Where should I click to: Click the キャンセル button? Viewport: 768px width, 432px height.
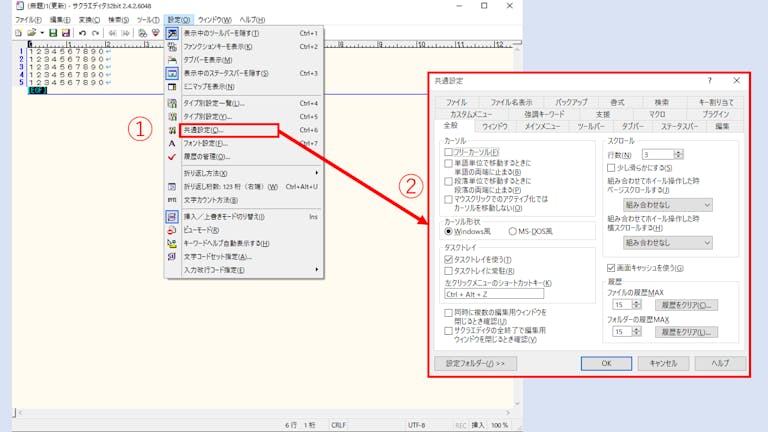click(663, 363)
